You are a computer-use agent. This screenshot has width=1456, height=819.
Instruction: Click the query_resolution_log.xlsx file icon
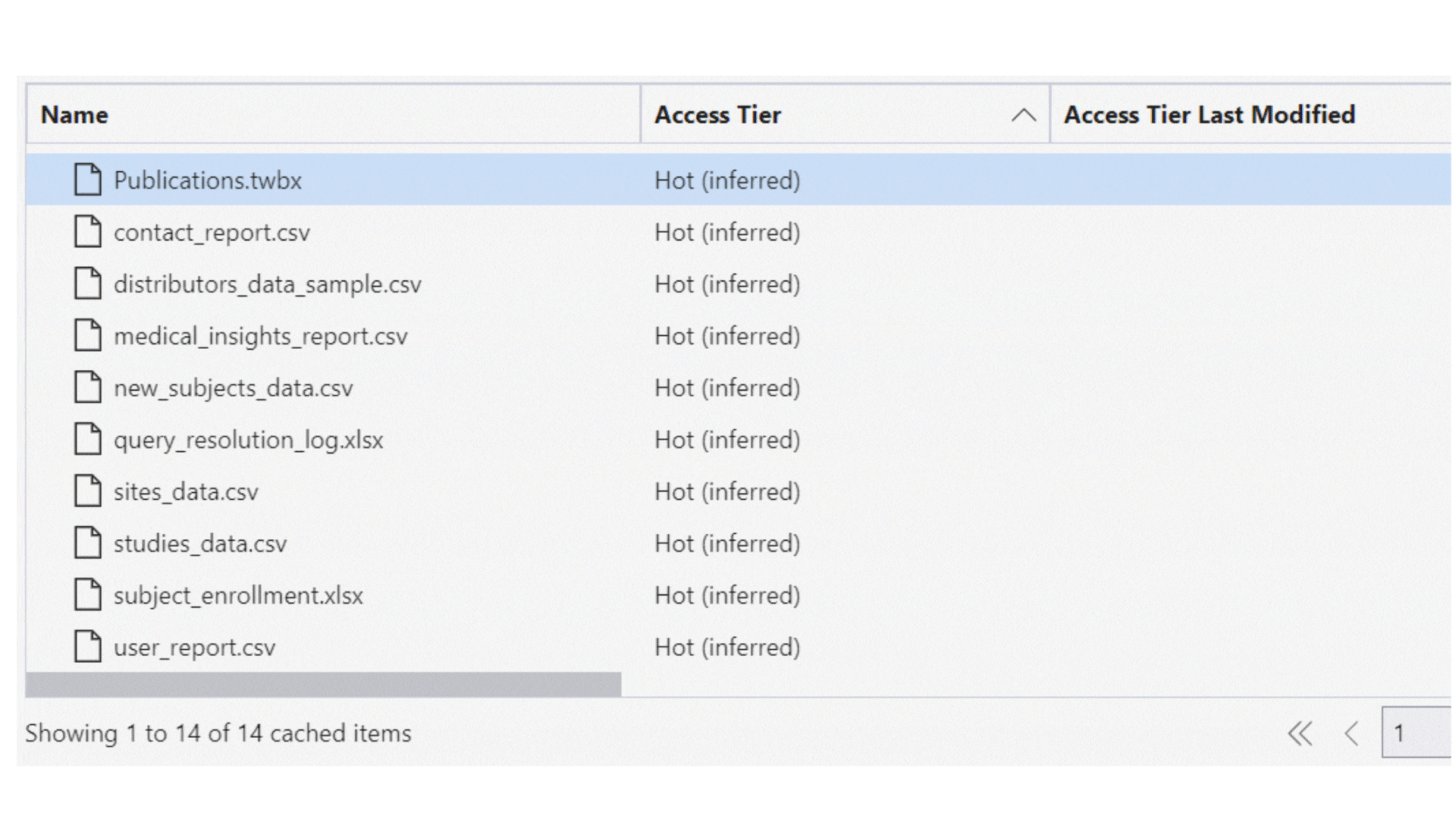(88, 440)
